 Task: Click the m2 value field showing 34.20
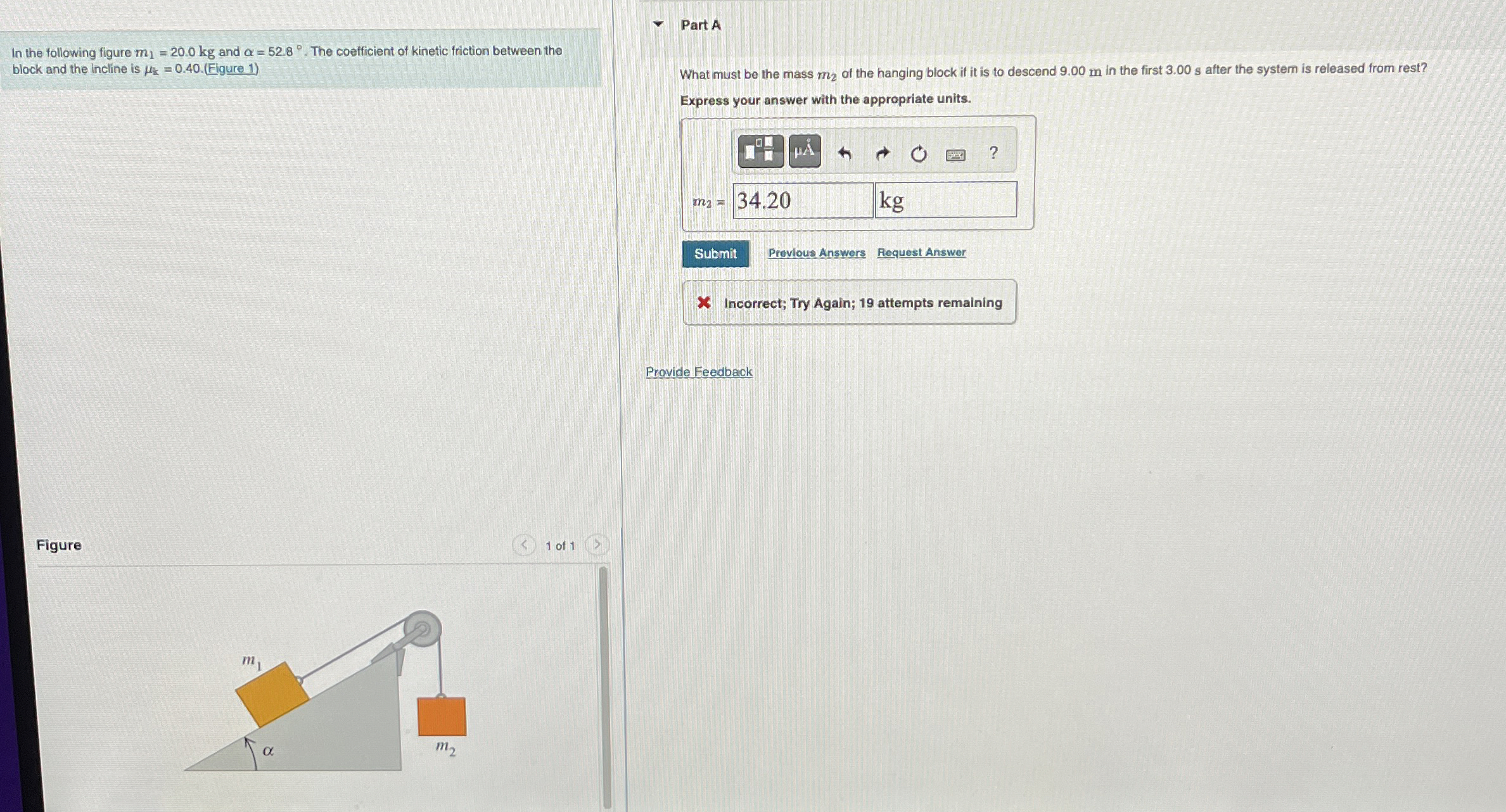(x=803, y=201)
